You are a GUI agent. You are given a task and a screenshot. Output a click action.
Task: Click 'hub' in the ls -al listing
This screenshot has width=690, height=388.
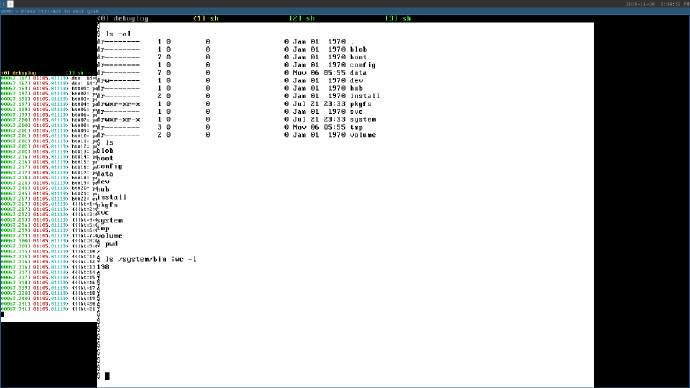(x=356, y=88)
